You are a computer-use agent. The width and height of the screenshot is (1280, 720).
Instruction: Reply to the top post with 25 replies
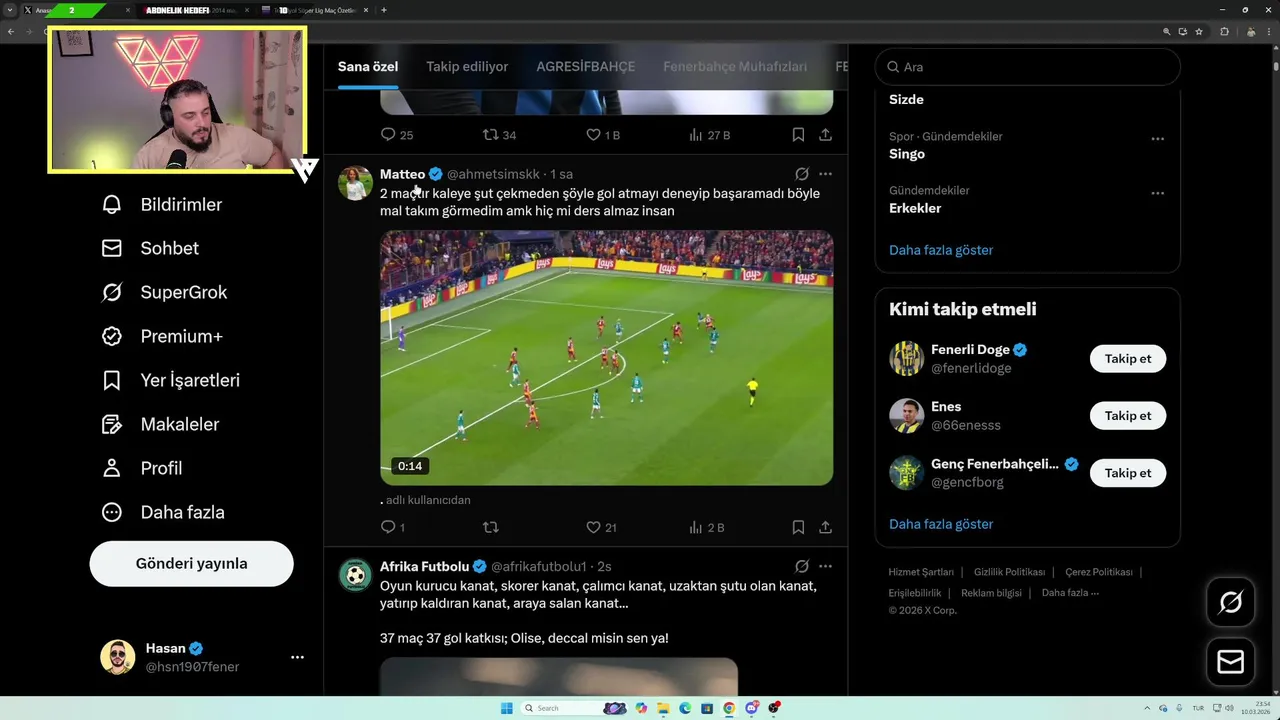click(x=397, y=135)
